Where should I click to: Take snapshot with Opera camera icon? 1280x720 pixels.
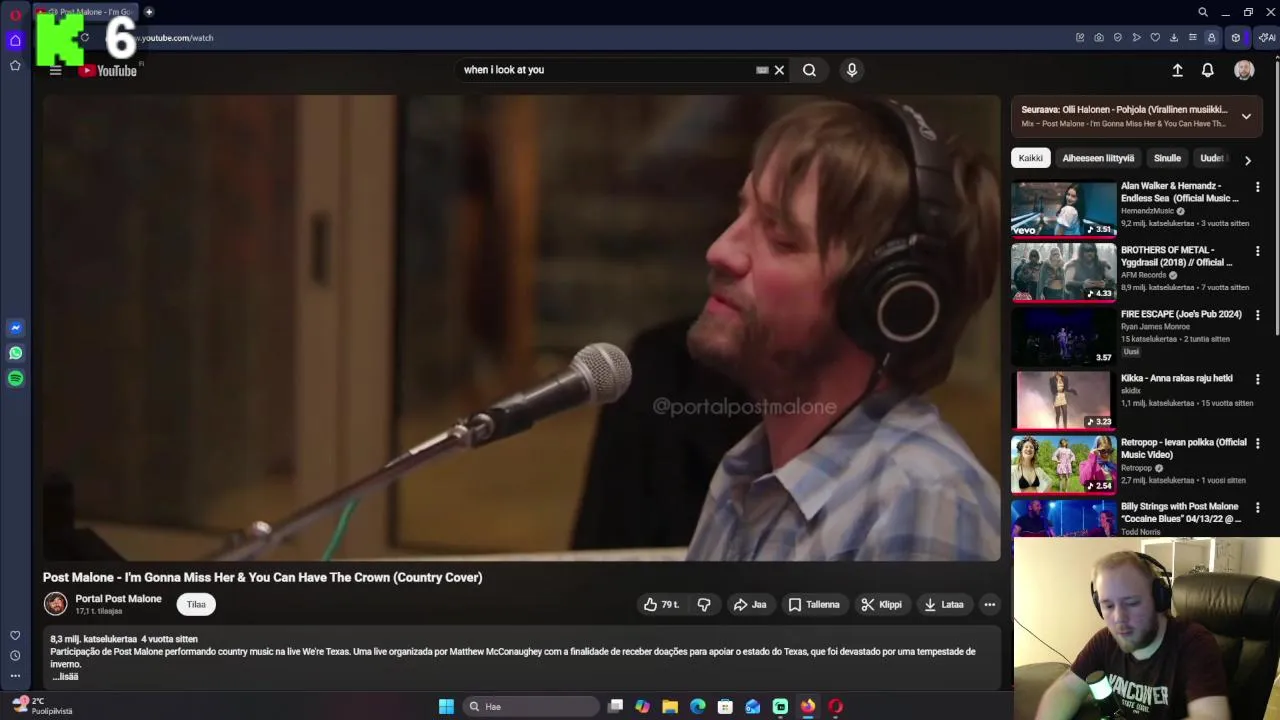[1099, 38]
